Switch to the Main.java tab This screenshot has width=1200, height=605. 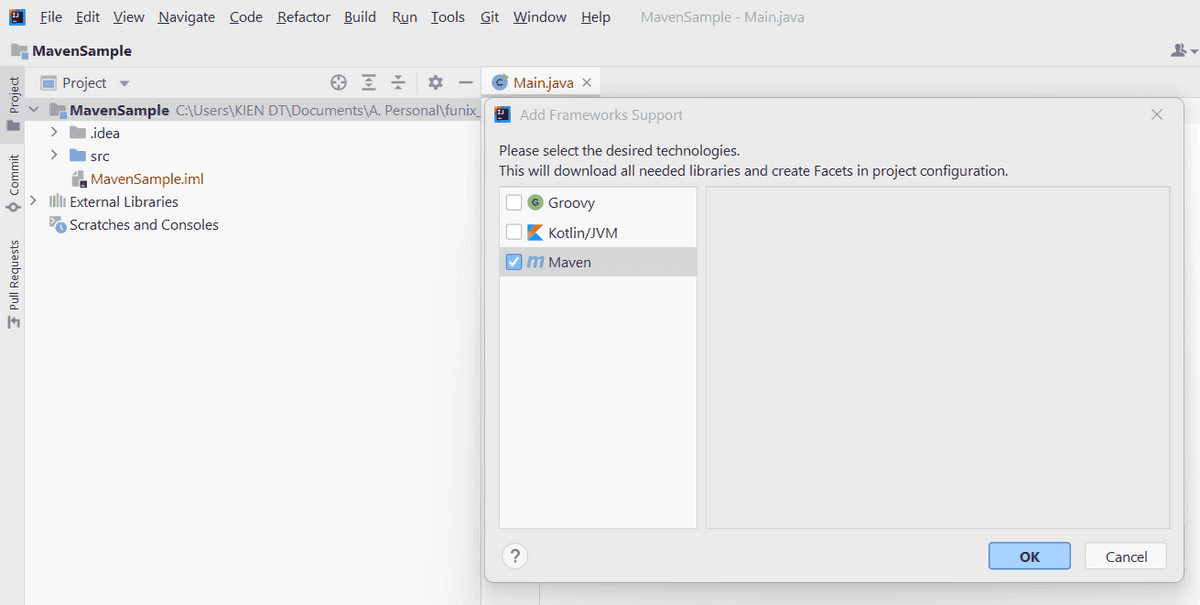[x=541, y=82]
